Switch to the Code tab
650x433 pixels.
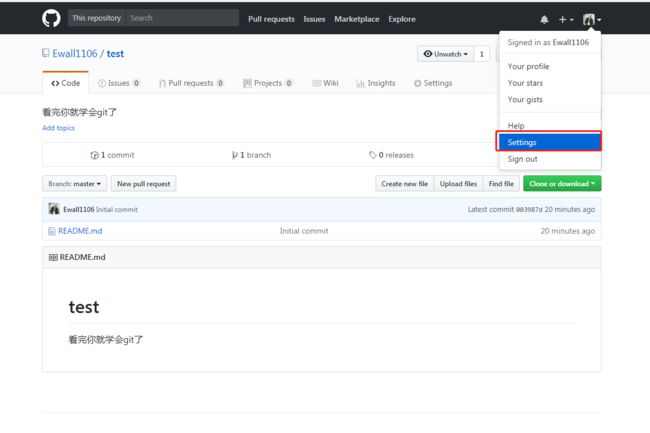pos(65,83)
